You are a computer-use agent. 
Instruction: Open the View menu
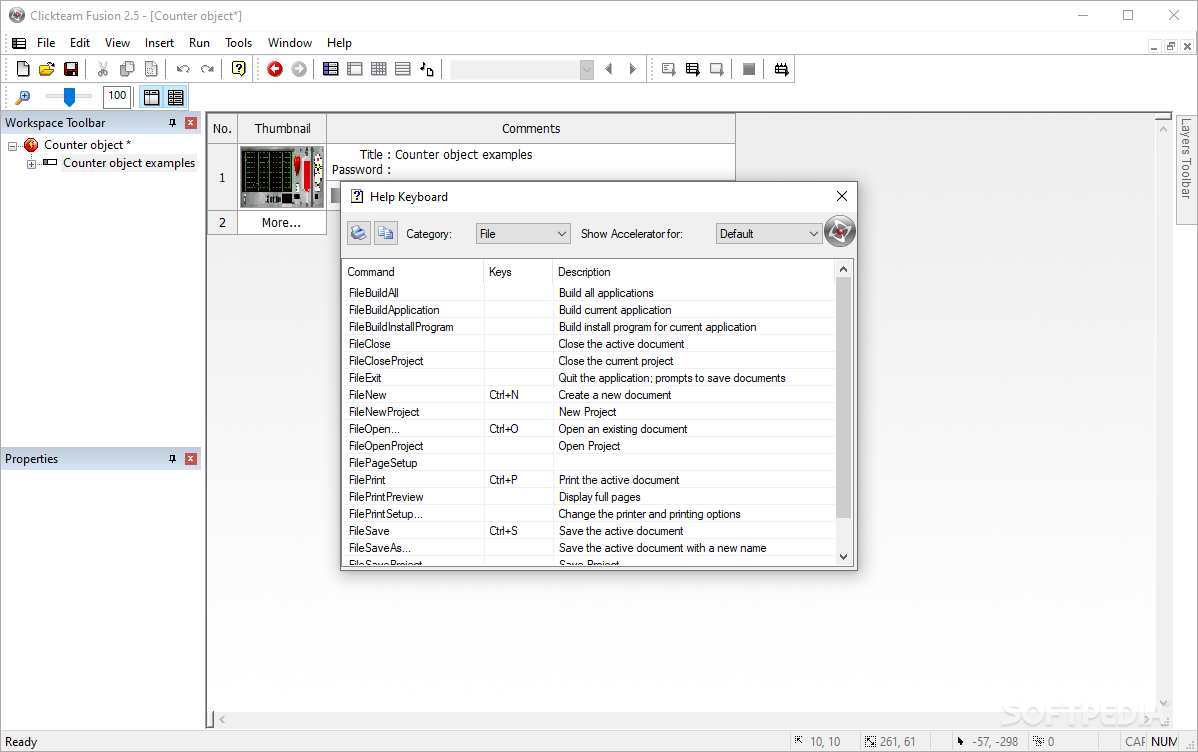[117, 43]
